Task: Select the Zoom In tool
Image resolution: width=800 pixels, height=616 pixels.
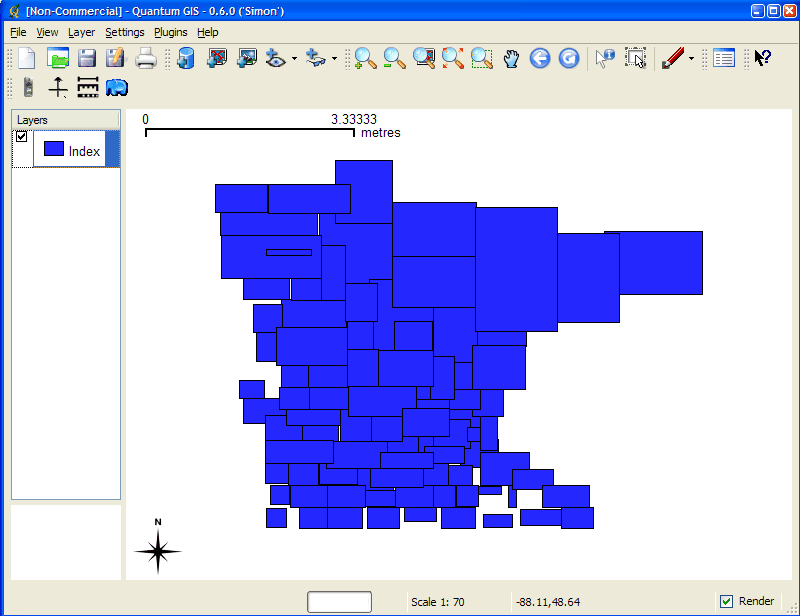Action: click(x=363, y=58)
